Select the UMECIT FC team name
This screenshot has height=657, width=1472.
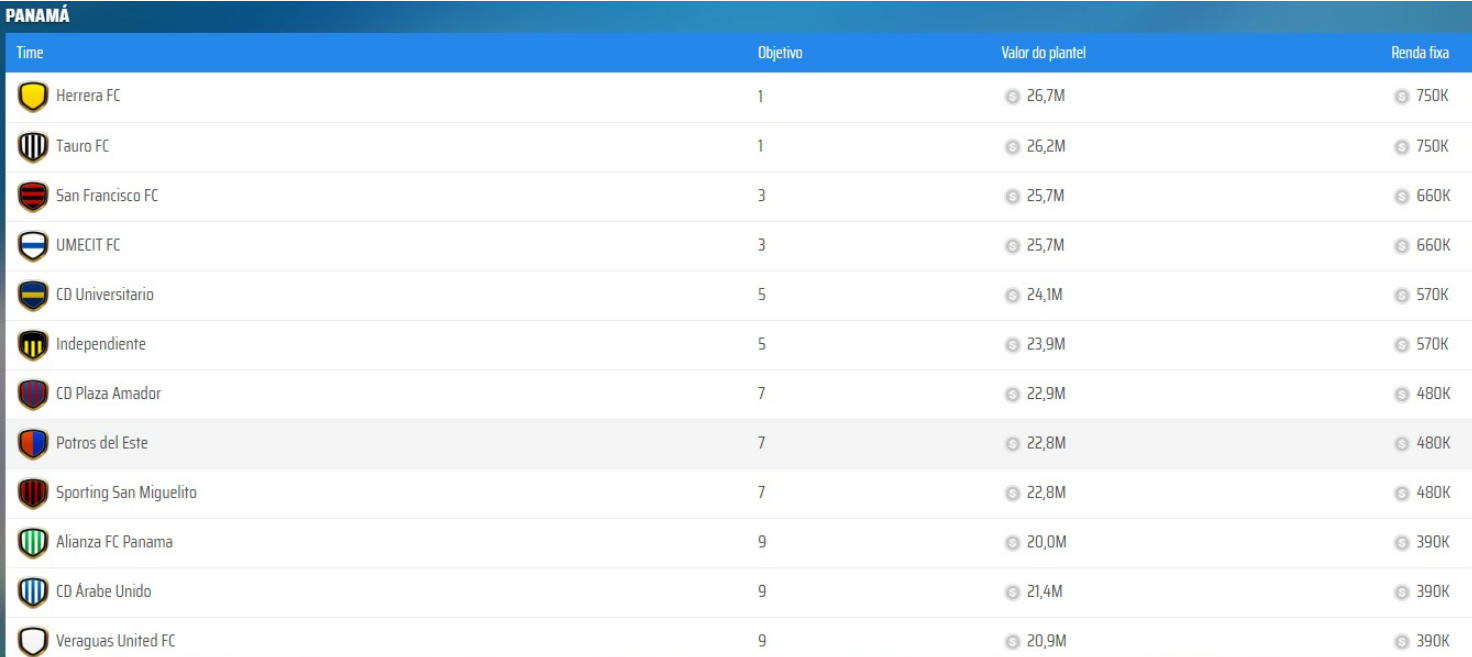[88, 245]
